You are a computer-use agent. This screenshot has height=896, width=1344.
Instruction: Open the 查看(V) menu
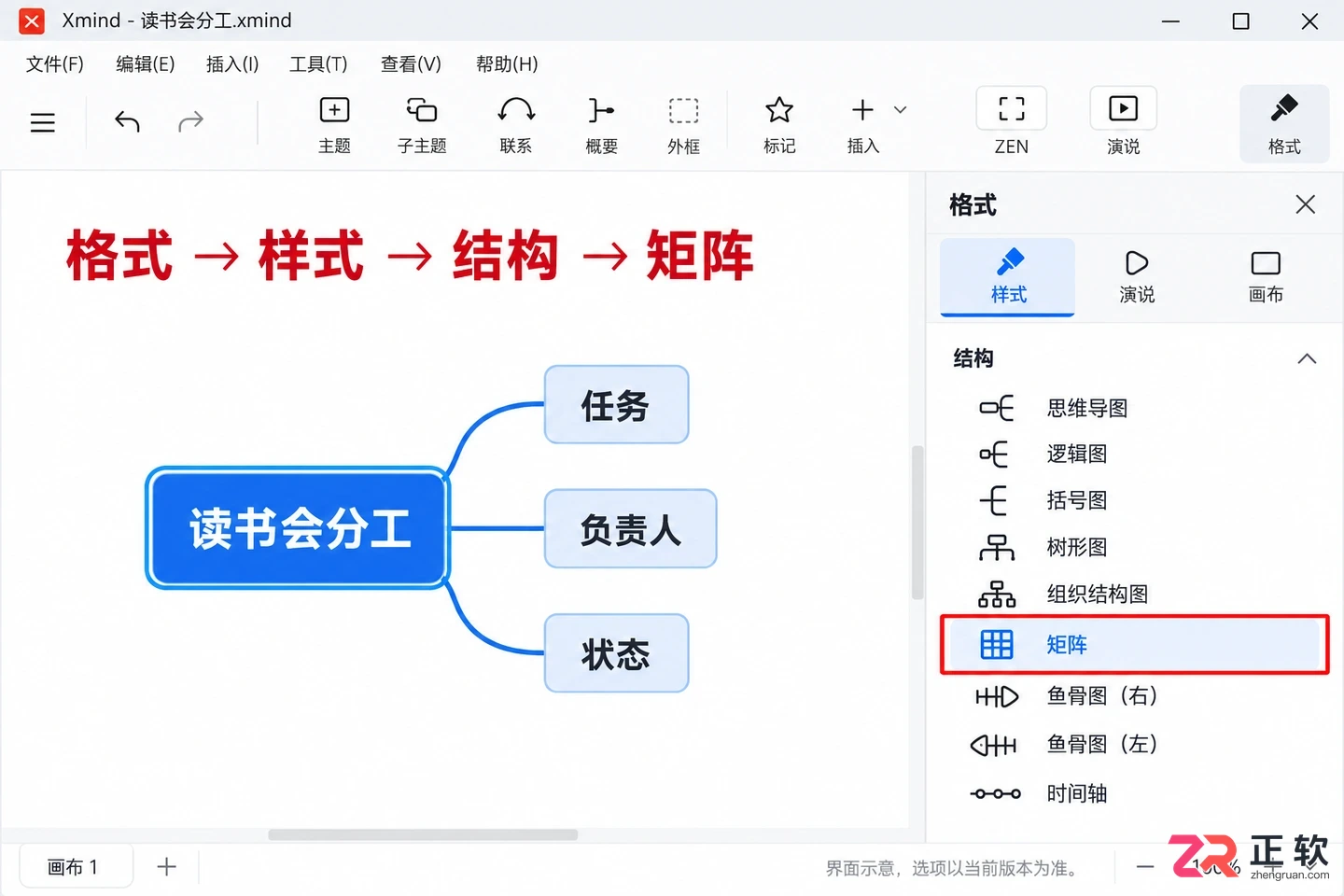point(411,63)
